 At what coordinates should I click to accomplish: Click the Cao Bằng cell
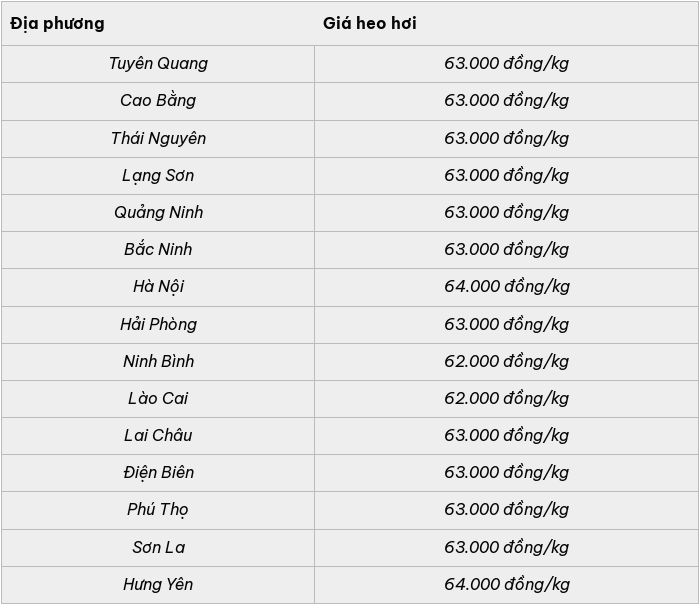click(158, 101)
